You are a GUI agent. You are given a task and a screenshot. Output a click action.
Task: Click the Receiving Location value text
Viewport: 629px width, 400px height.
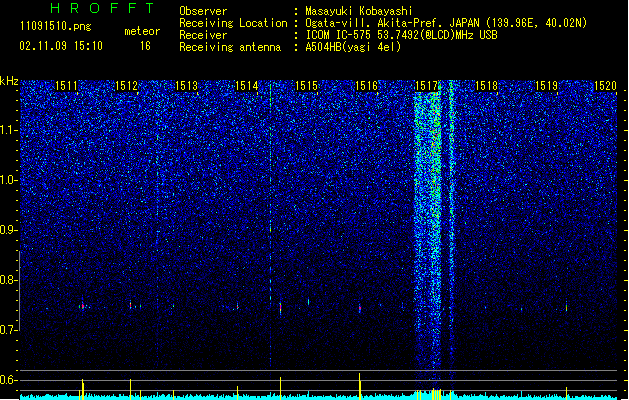coord(446,23)
